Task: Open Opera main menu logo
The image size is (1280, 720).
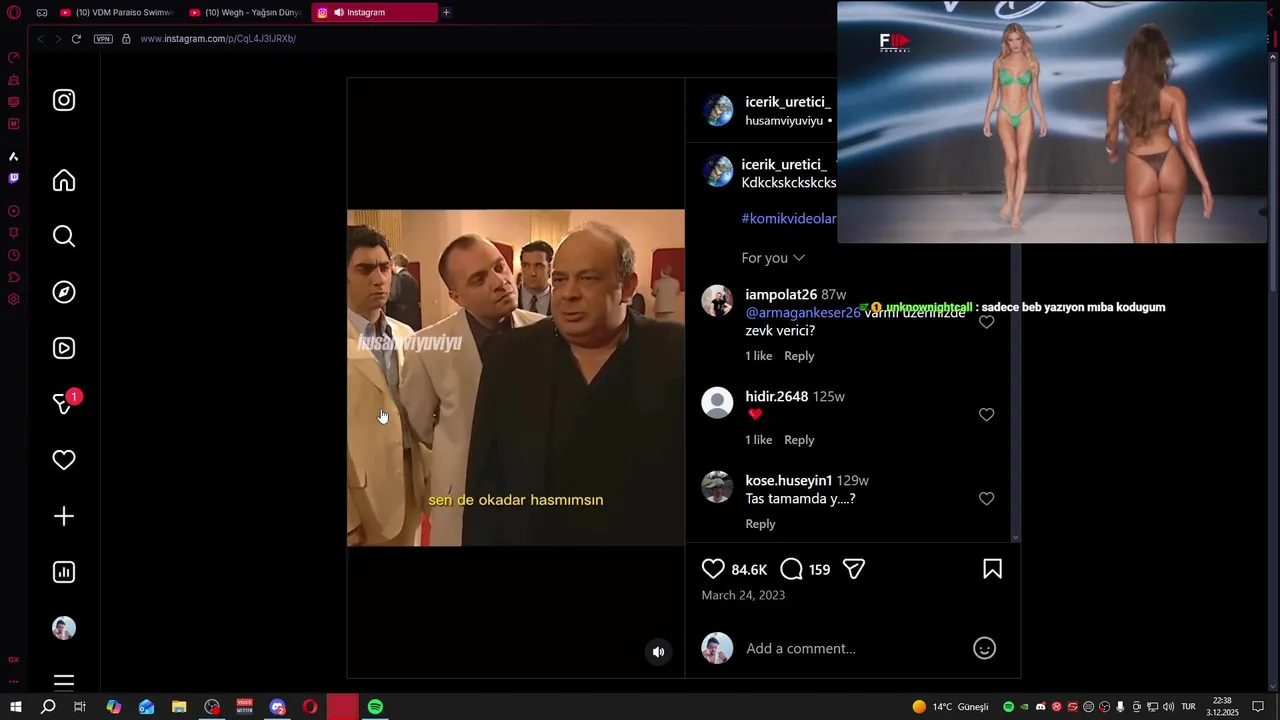Action: (13, 12)
